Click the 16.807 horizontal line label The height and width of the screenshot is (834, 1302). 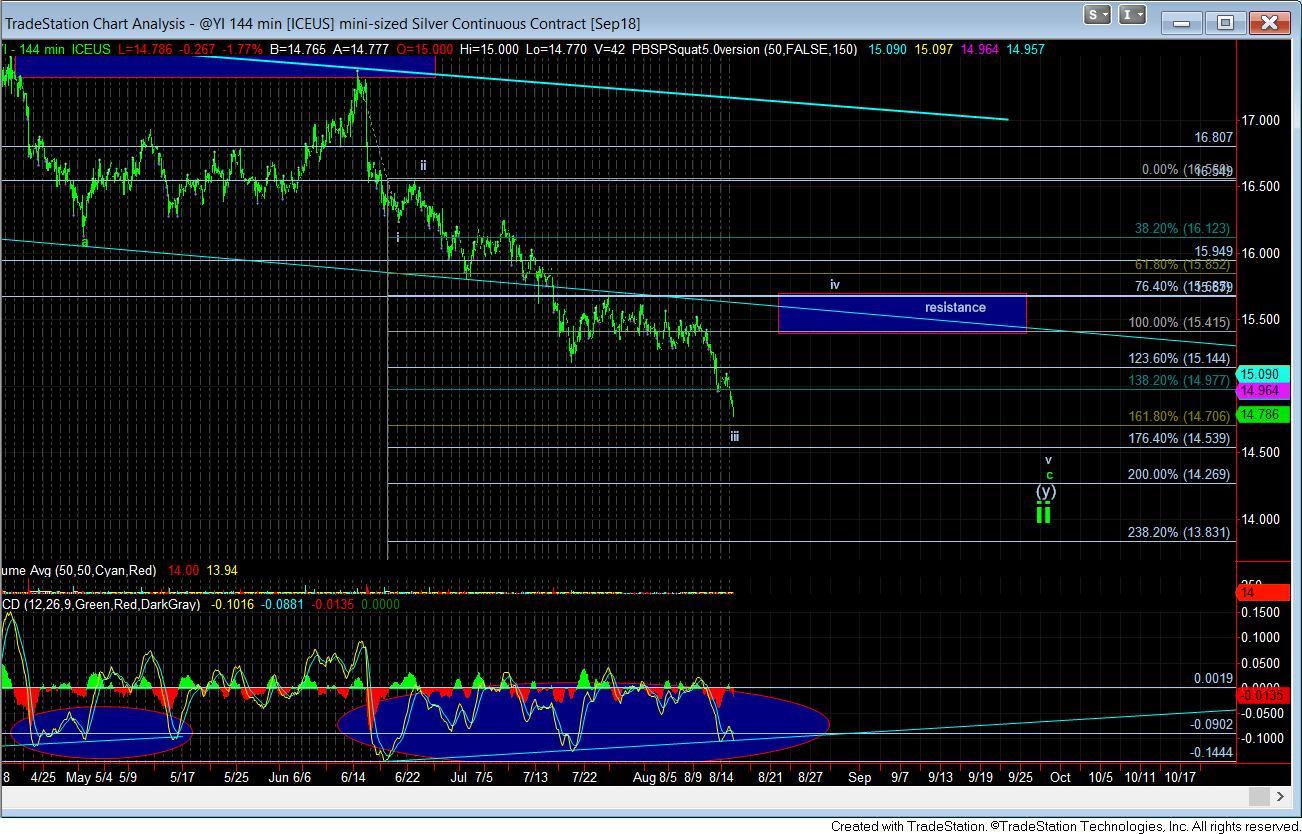(x=1212, y=138)
